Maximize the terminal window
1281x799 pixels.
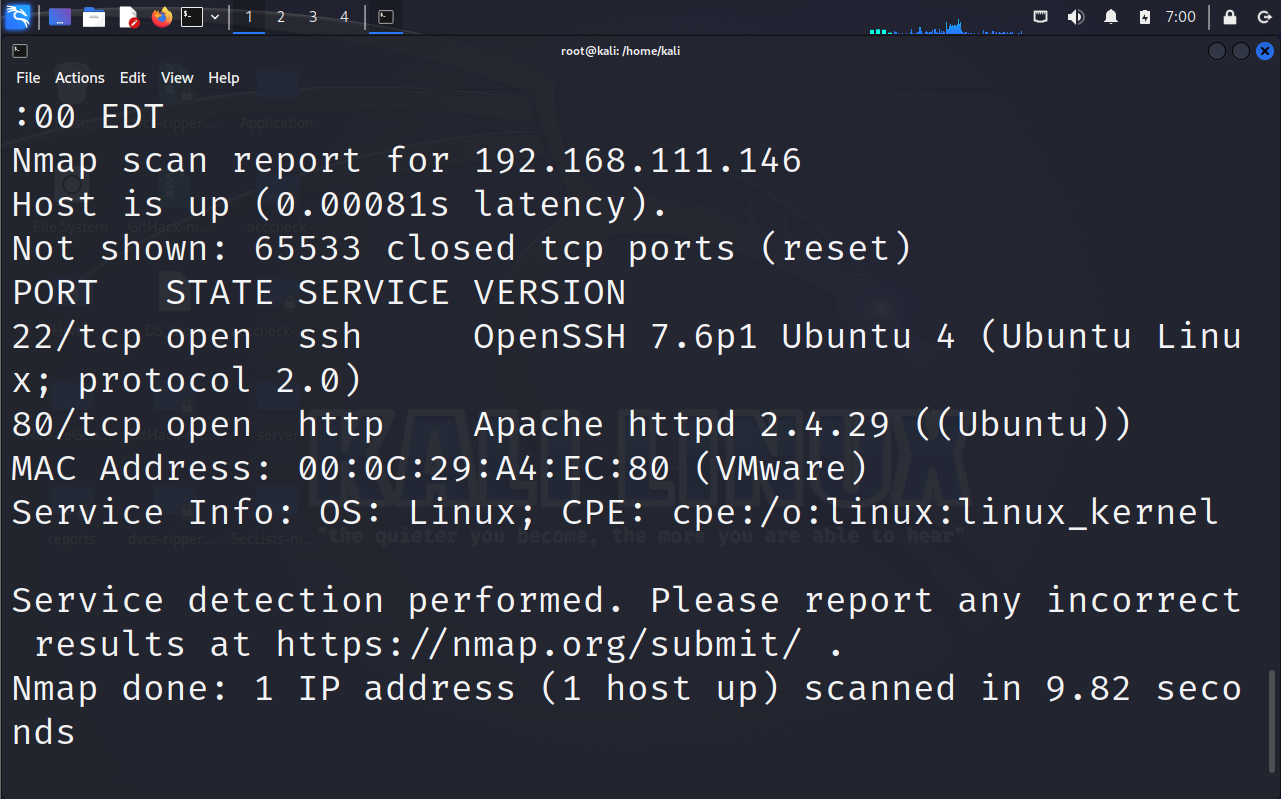point(1241,51)
